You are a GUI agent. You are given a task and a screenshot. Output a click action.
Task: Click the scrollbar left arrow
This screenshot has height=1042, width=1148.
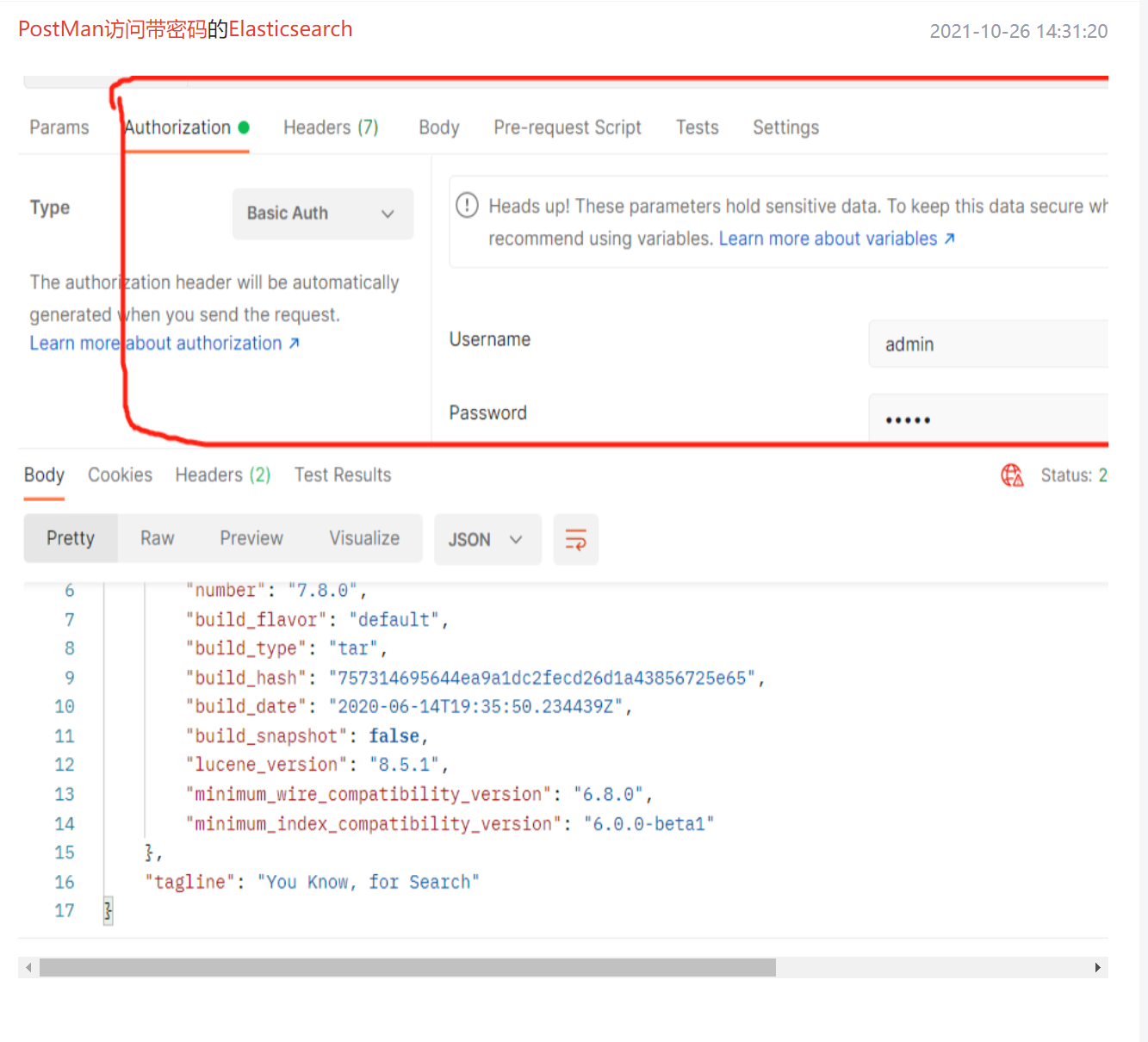28,968
